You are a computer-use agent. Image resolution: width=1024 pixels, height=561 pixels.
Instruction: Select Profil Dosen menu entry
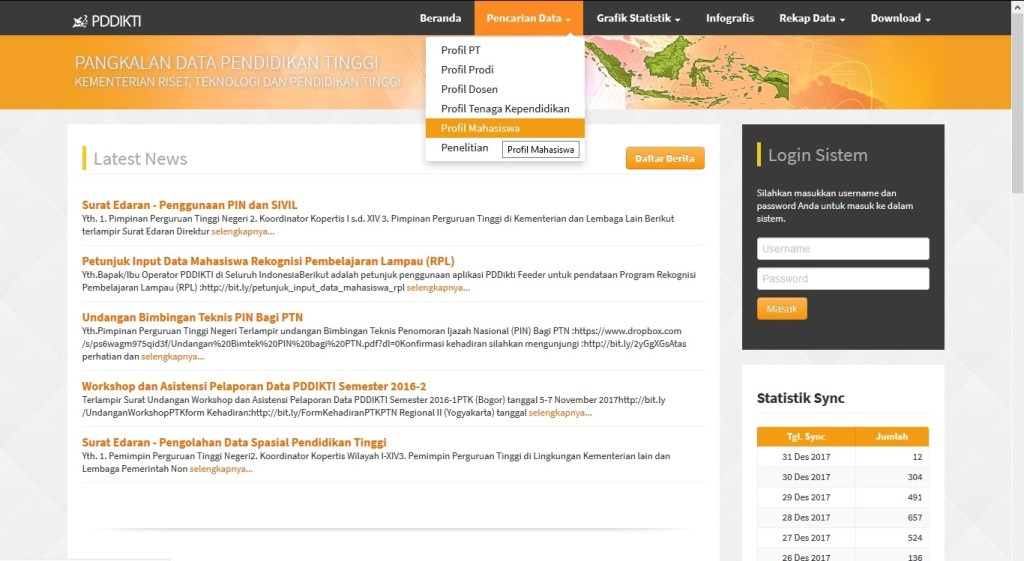(469, 89)
